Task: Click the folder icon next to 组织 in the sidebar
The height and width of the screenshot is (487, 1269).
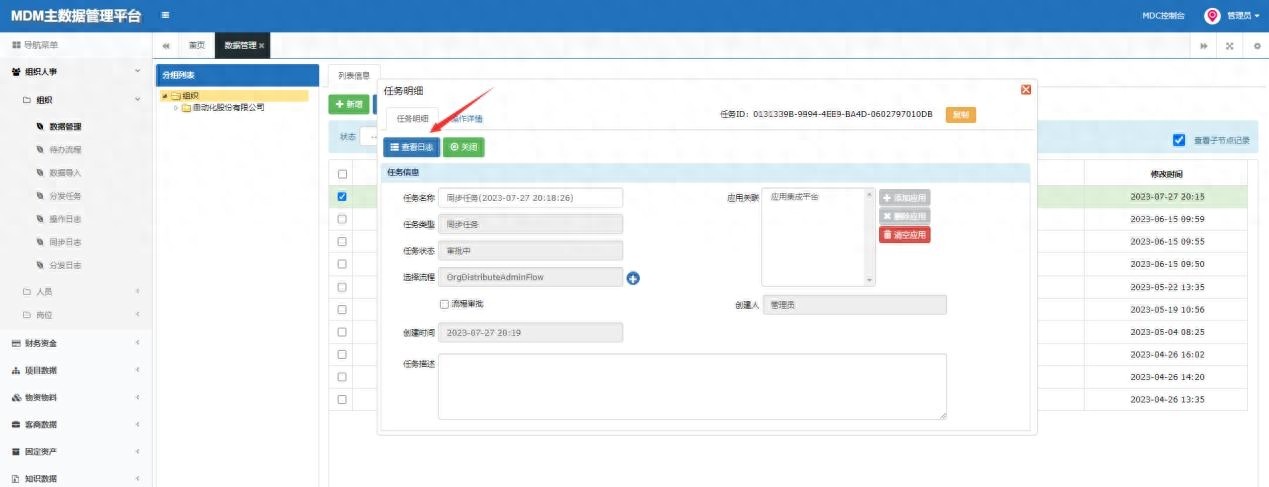Action: 27,100
